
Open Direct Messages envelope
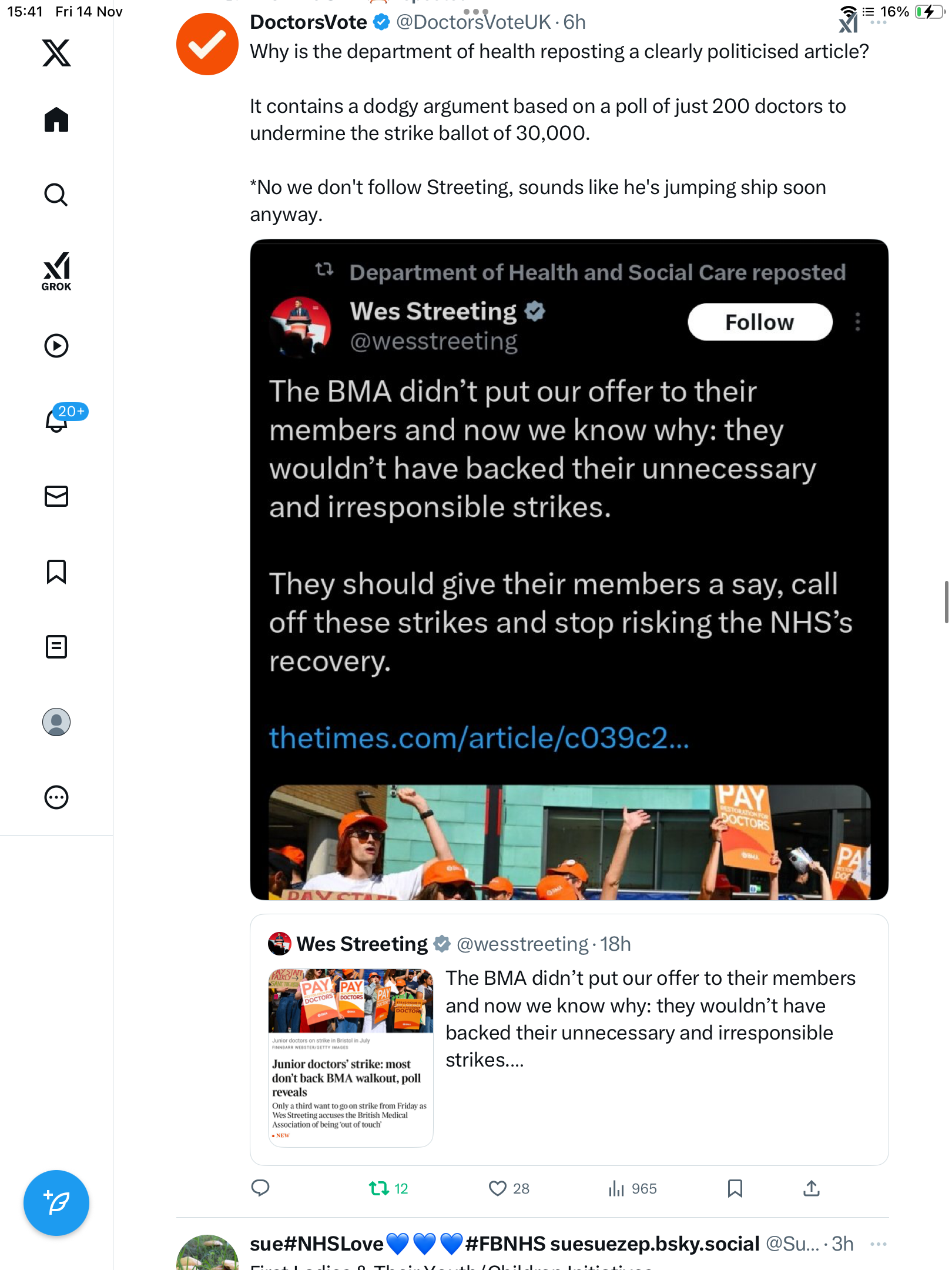click(56, 496)
